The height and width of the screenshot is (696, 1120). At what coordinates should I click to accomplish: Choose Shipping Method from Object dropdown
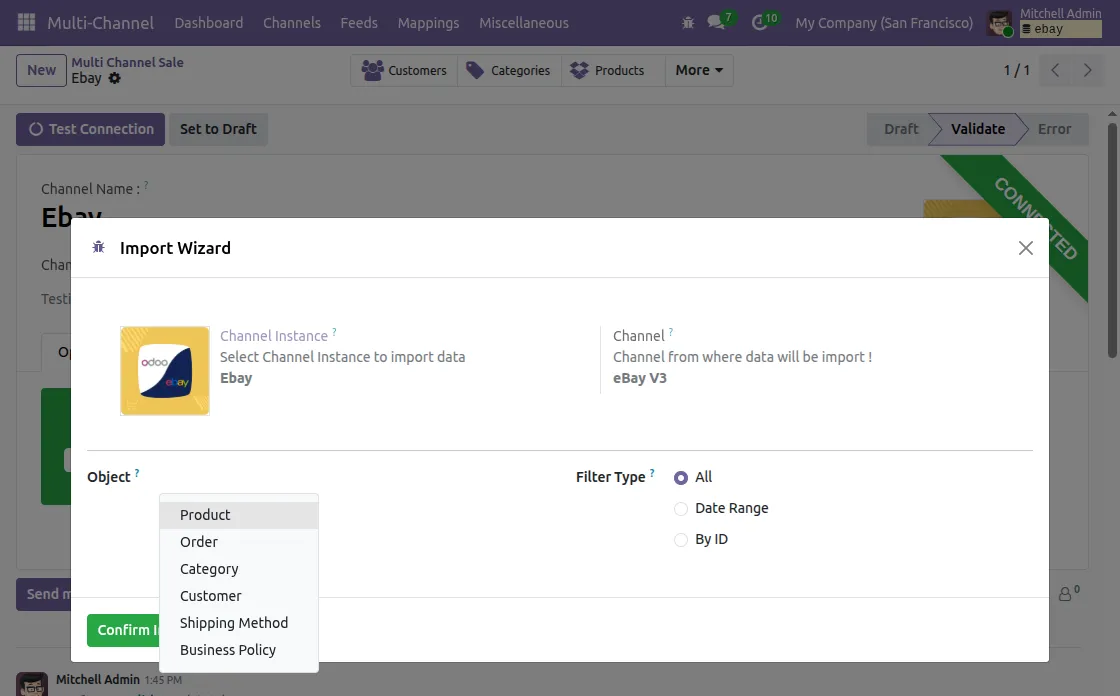(x=239, y=623)
